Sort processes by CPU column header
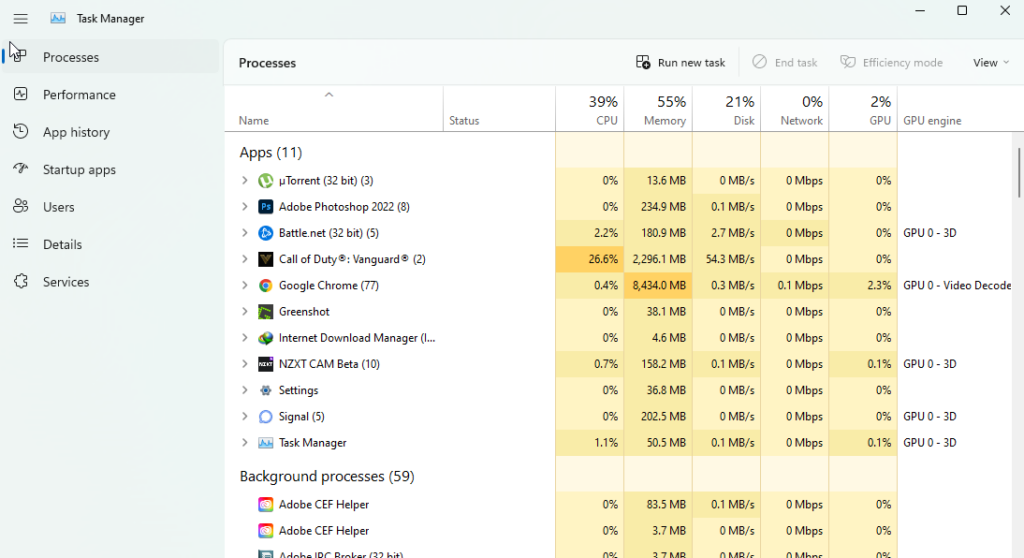Image resolution: width=1024 pixels, height=558 pixels. (x=590, y=110)
